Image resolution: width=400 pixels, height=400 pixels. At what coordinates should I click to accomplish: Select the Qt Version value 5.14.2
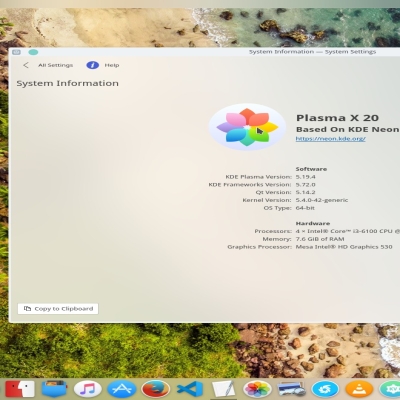[305, 192]
